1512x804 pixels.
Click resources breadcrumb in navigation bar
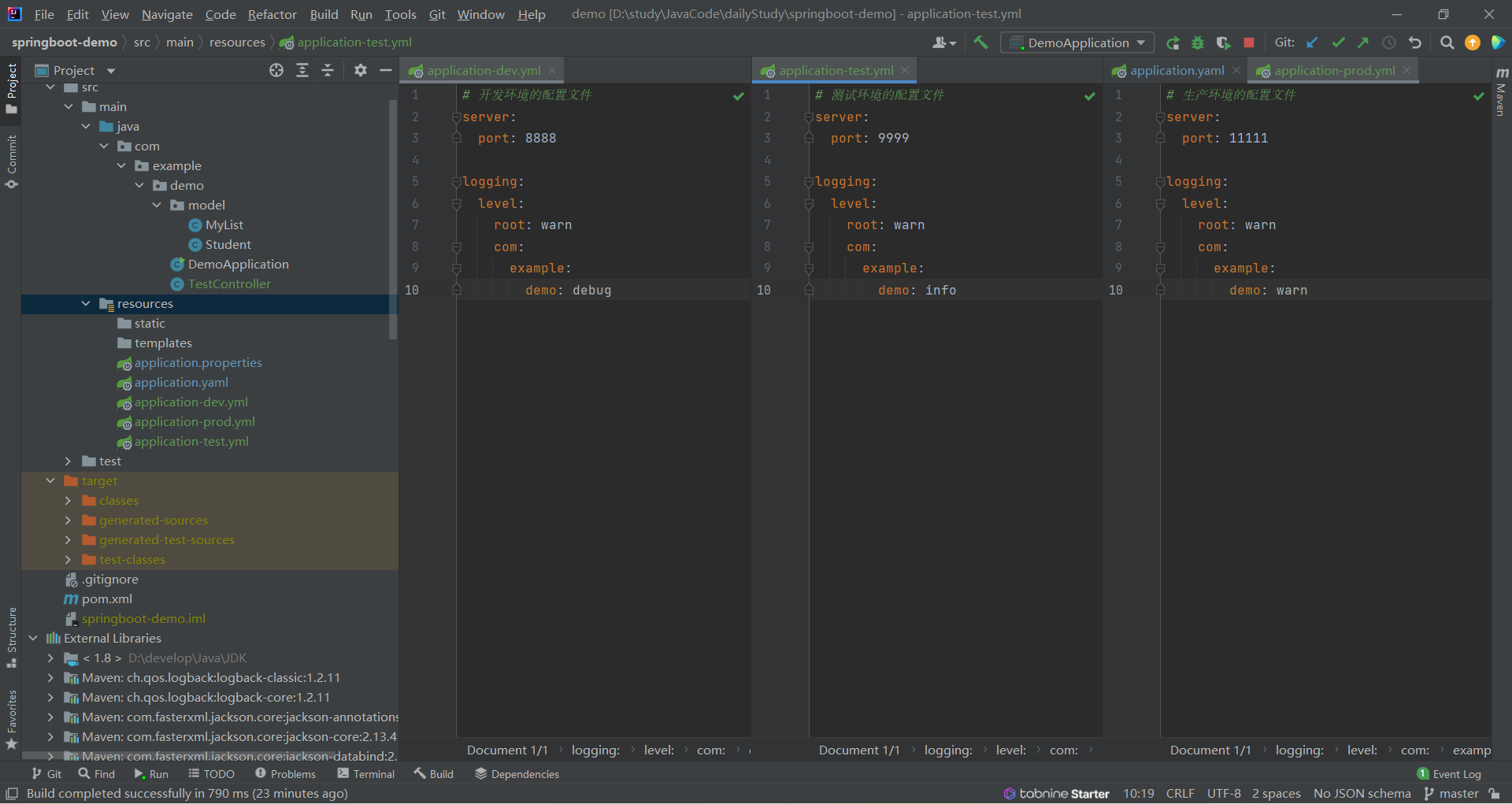pos(237,43)
